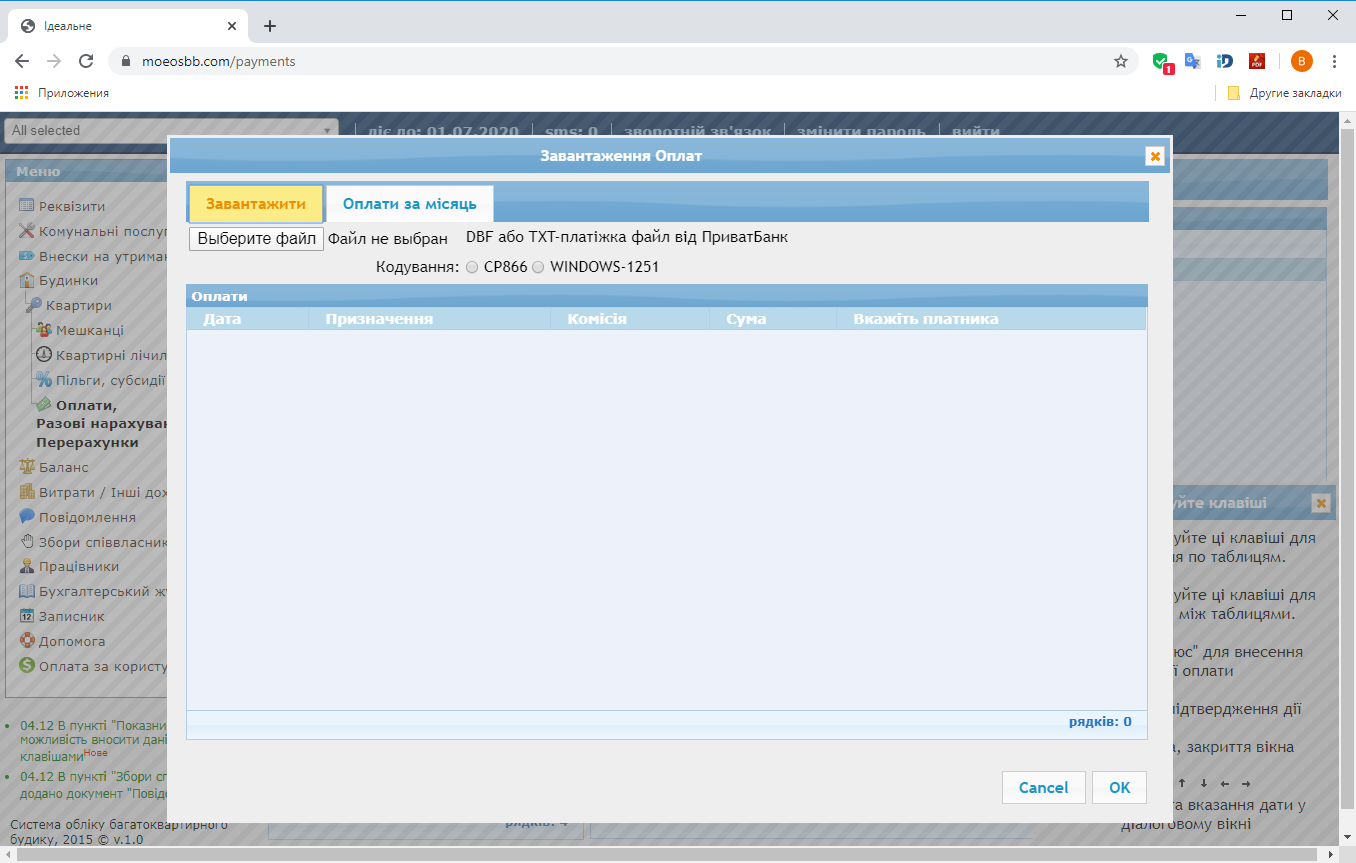Image resolution: width=1356 pixels, height=863 pixels.
Task: Click the Працівники worker icon
Action: coord(27,567)
